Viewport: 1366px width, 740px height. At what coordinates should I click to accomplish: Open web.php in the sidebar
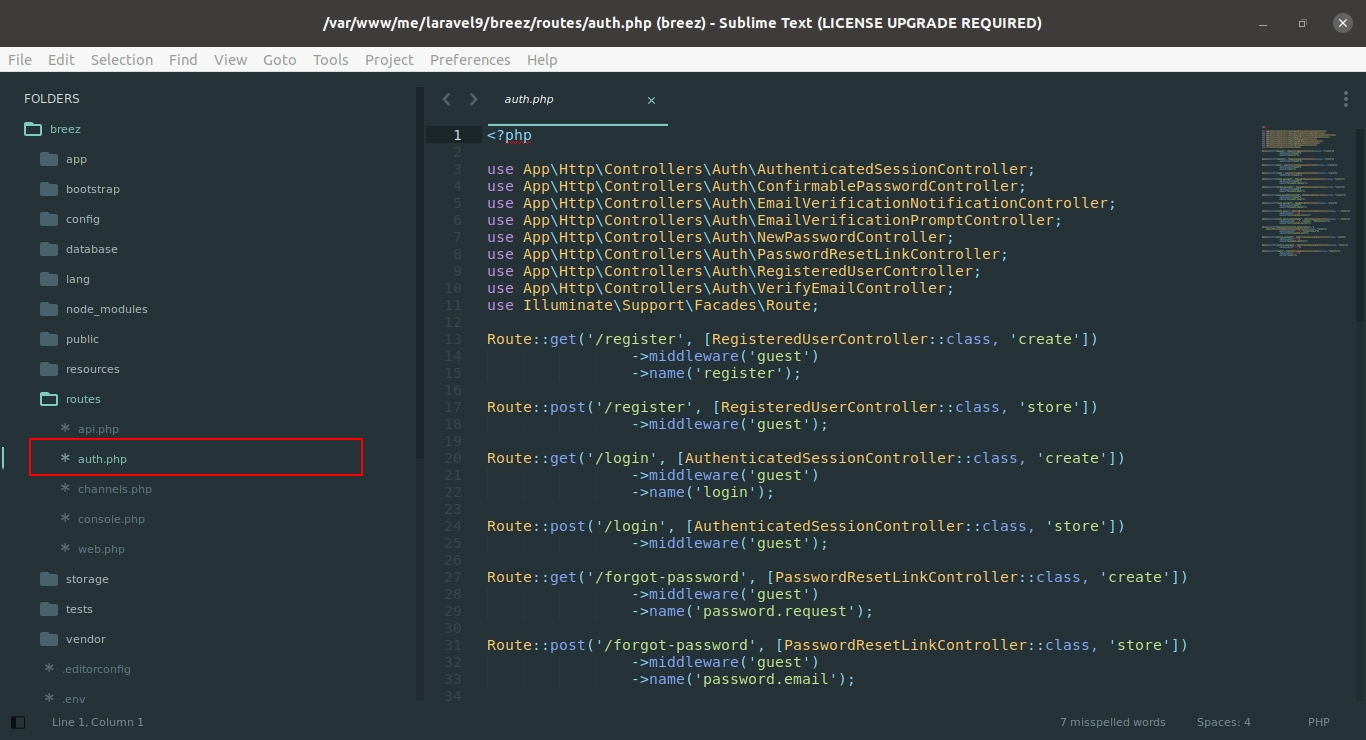click(101, 549)
